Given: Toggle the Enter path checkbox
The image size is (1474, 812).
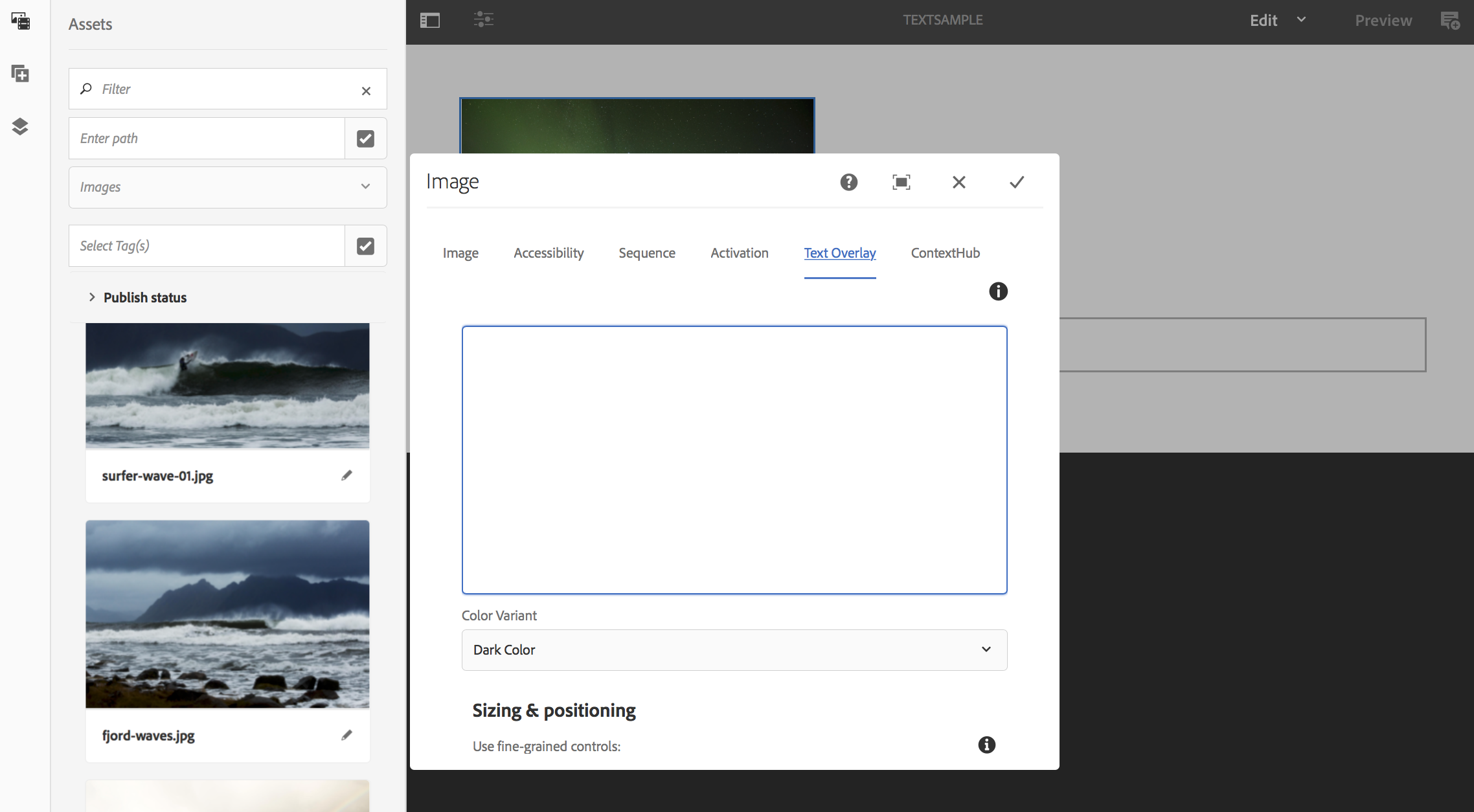Looking at the screenshot, I should pyautogui.click(x=365, y=139).
